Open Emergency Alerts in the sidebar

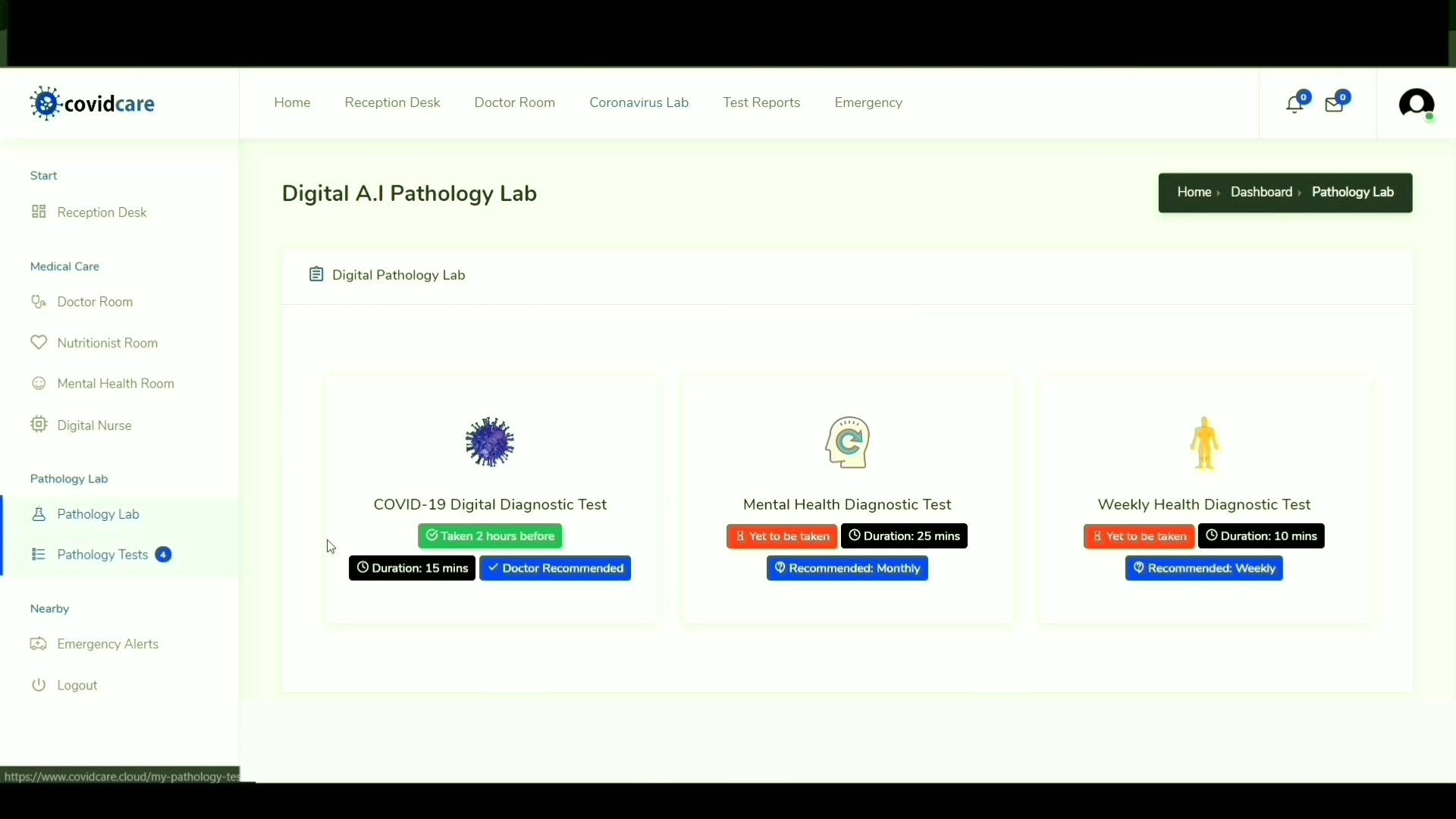pyautogui.click(x=108, y=644)
